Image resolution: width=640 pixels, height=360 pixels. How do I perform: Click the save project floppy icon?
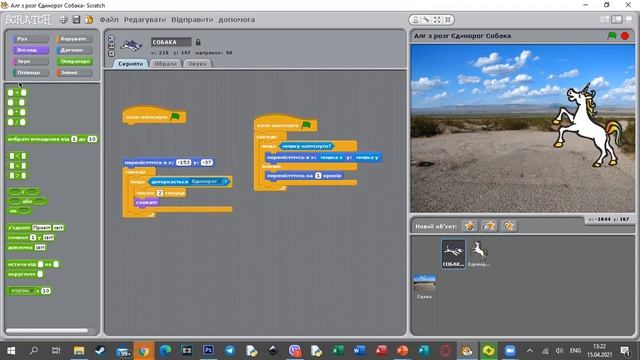(x=76, y=20)
